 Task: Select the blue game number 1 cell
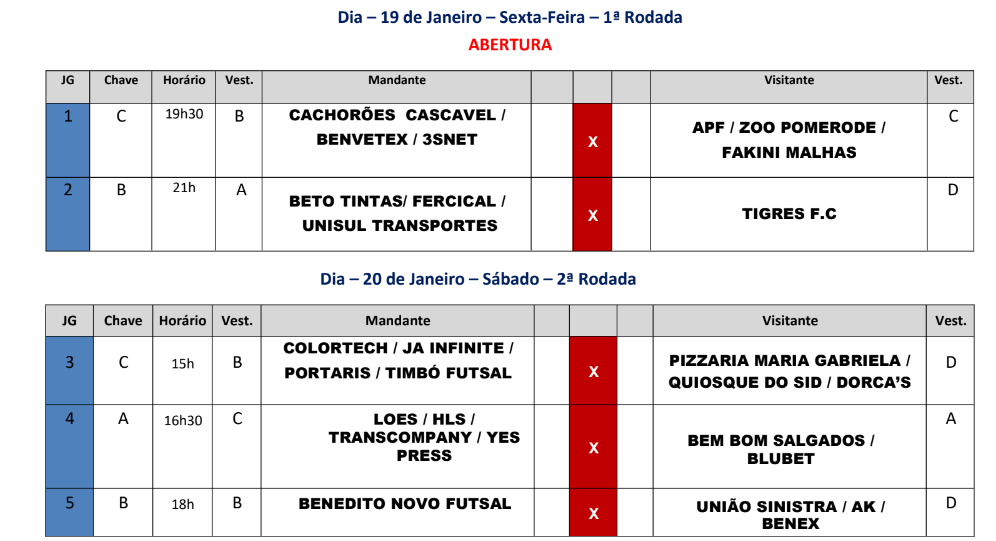68,140
